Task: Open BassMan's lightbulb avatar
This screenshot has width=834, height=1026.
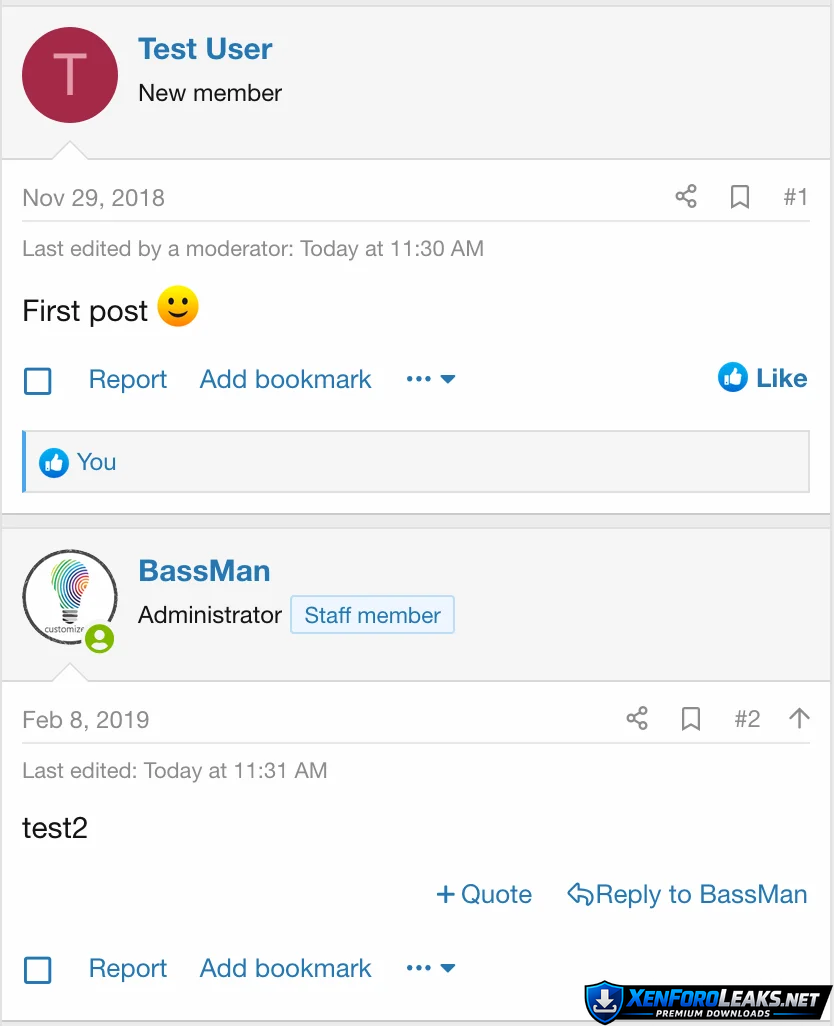Action: (x=69, y=597)
